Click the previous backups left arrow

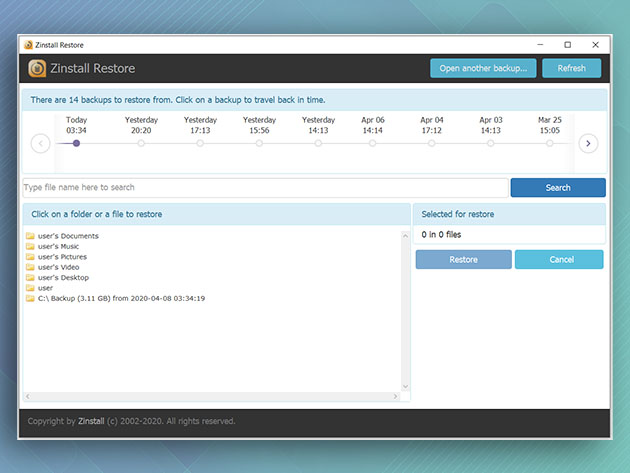[x=40, y=143]
